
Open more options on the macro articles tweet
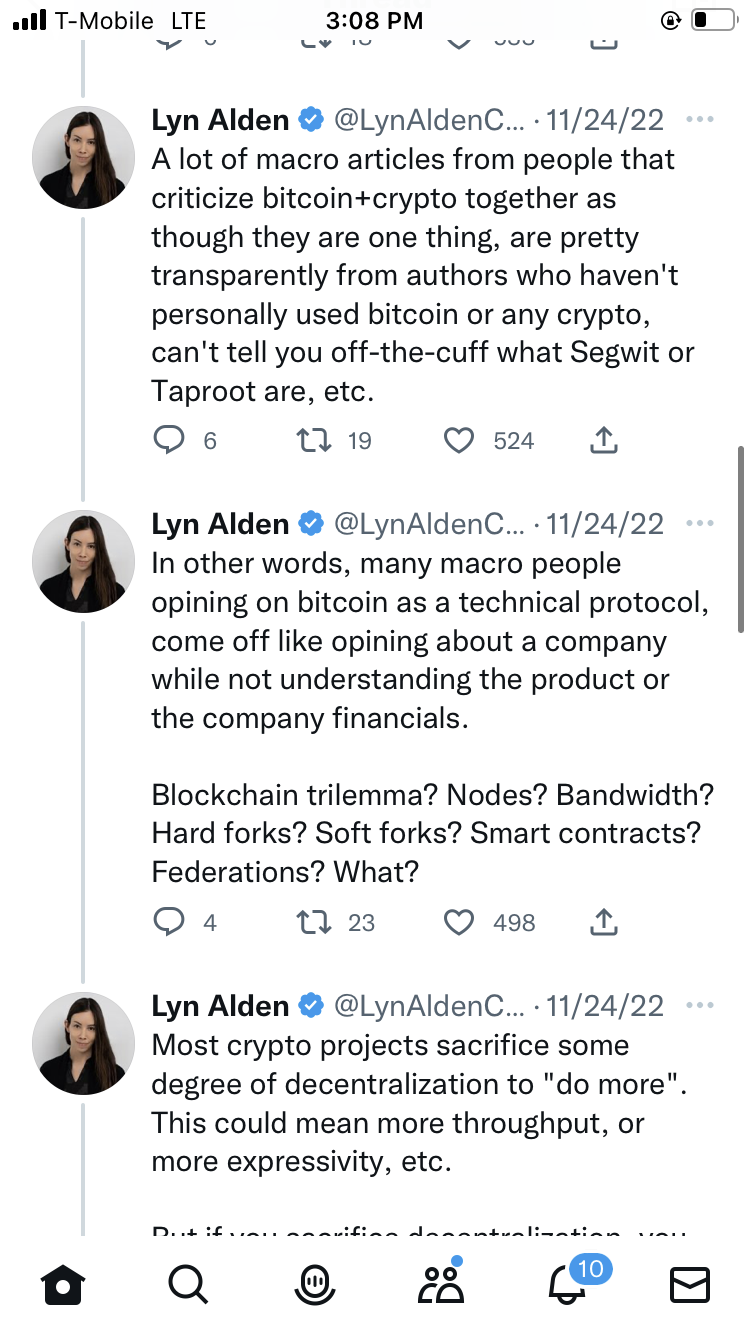[x=700, y=120]
